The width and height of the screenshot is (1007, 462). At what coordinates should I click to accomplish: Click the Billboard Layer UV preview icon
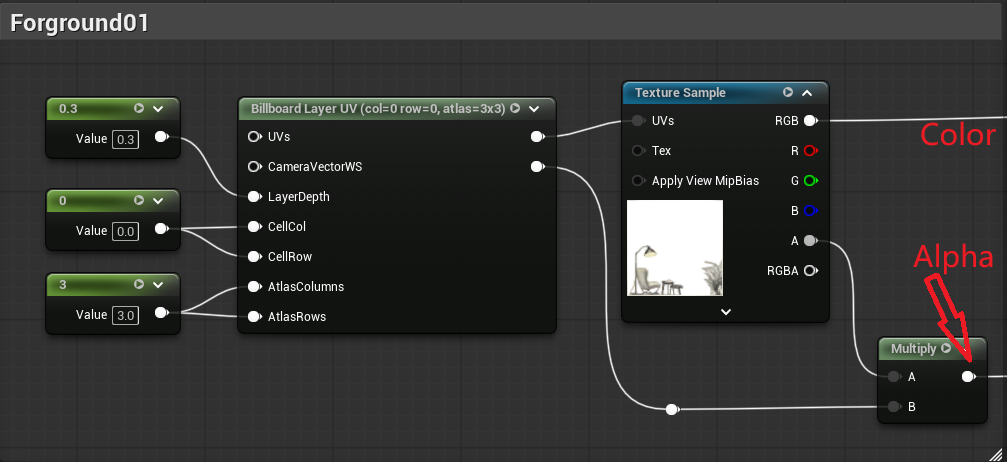click(x=515, y=108)
